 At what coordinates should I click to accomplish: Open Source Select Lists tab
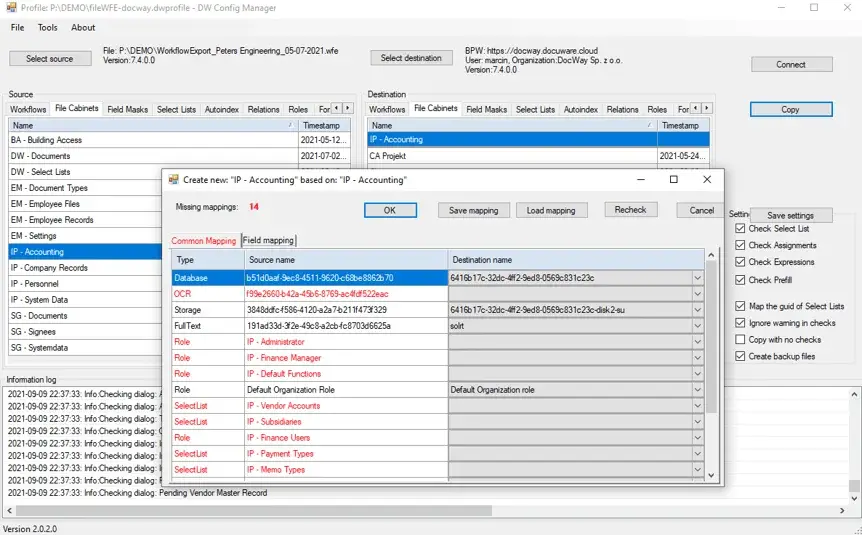click(x=176, y=109)
